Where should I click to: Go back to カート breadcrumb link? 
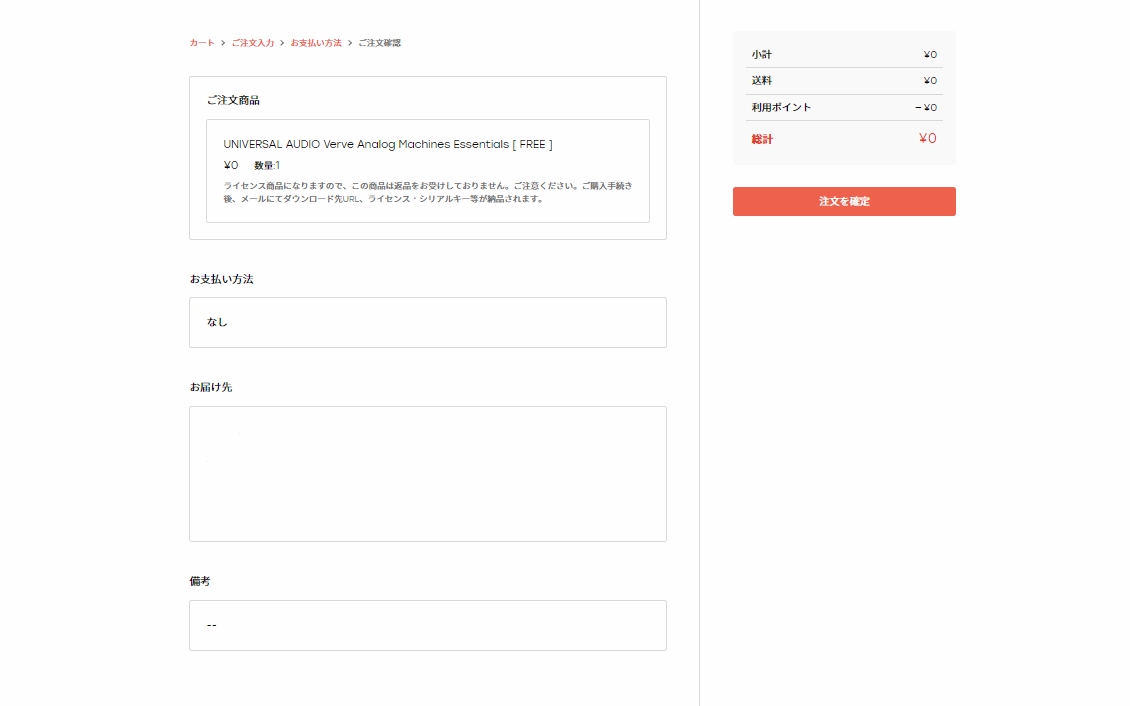click(202, 43)
